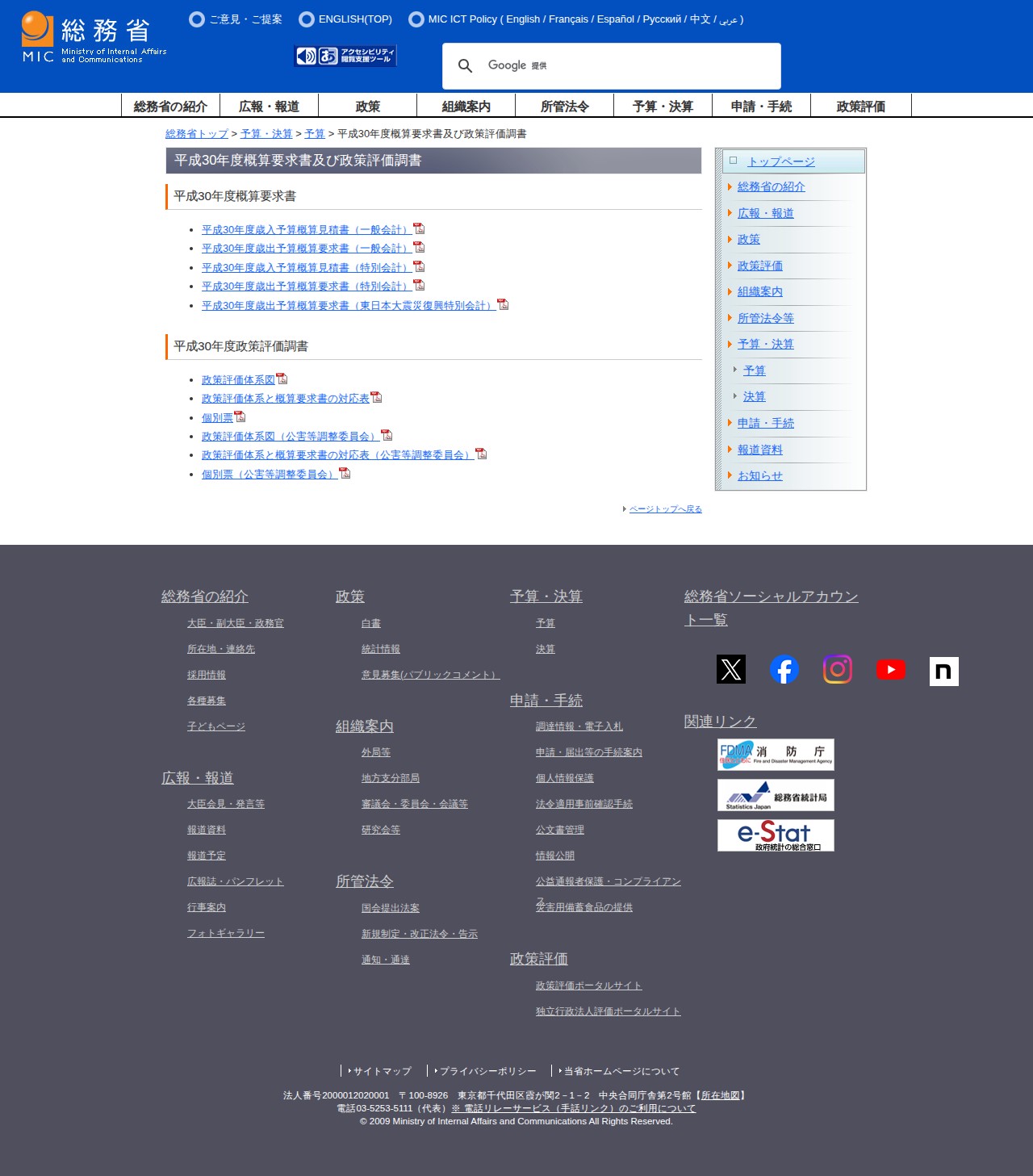Screen dimensions: 1033x1176
Task: Open 報道資料 in the sidebar
Action: tap(760, 450)
